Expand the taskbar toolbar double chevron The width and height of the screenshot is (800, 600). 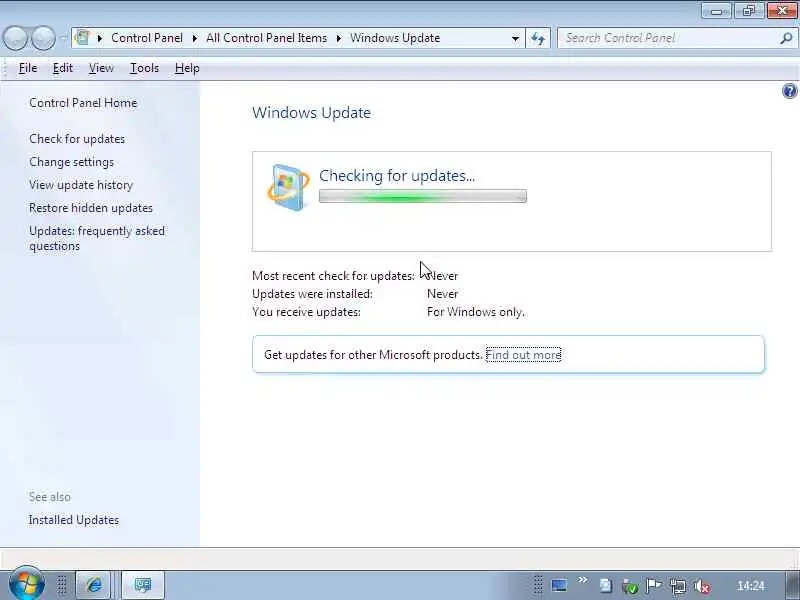tap(583, 580)
